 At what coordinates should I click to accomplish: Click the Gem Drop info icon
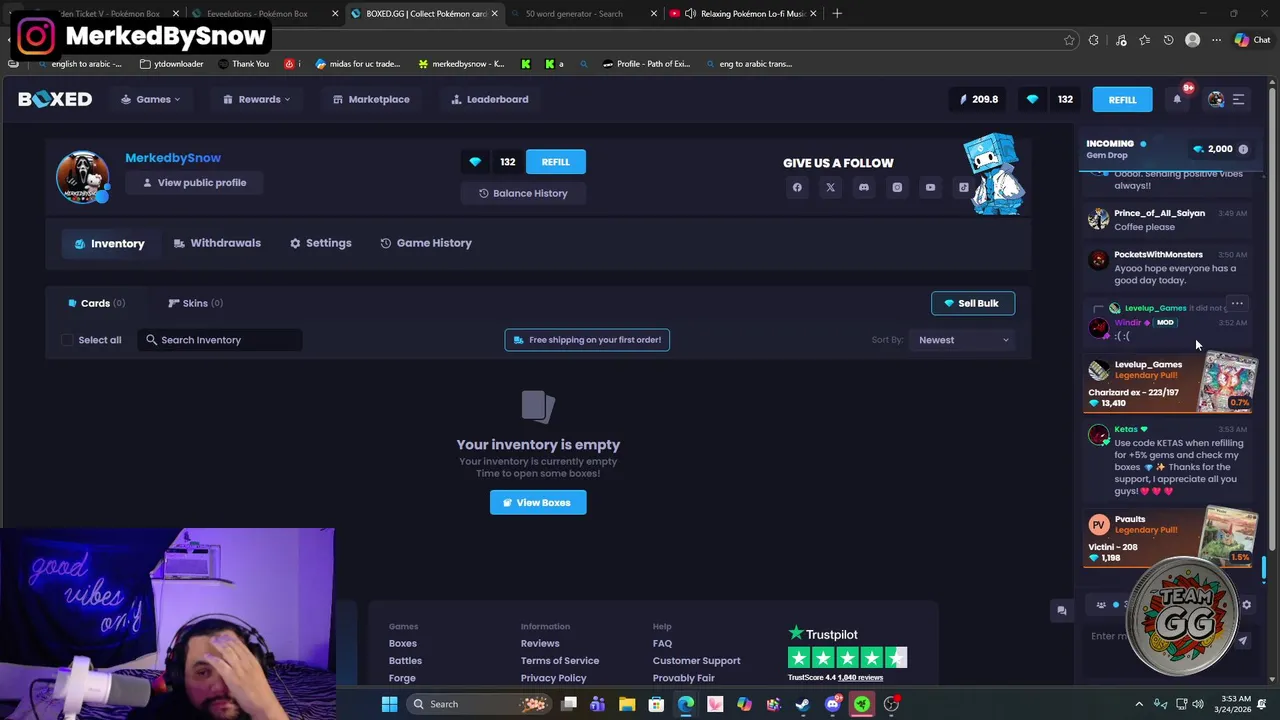pos(1243,149)
